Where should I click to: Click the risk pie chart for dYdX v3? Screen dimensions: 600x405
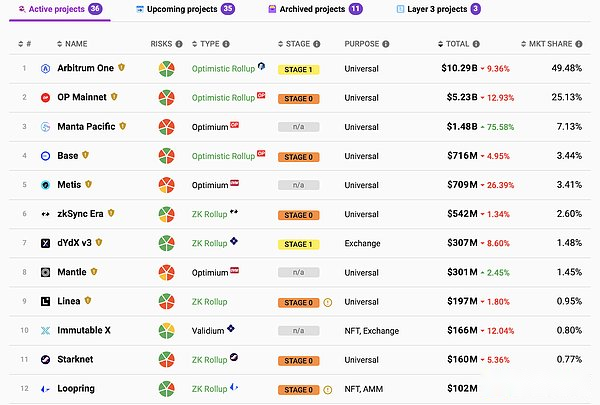168,243
